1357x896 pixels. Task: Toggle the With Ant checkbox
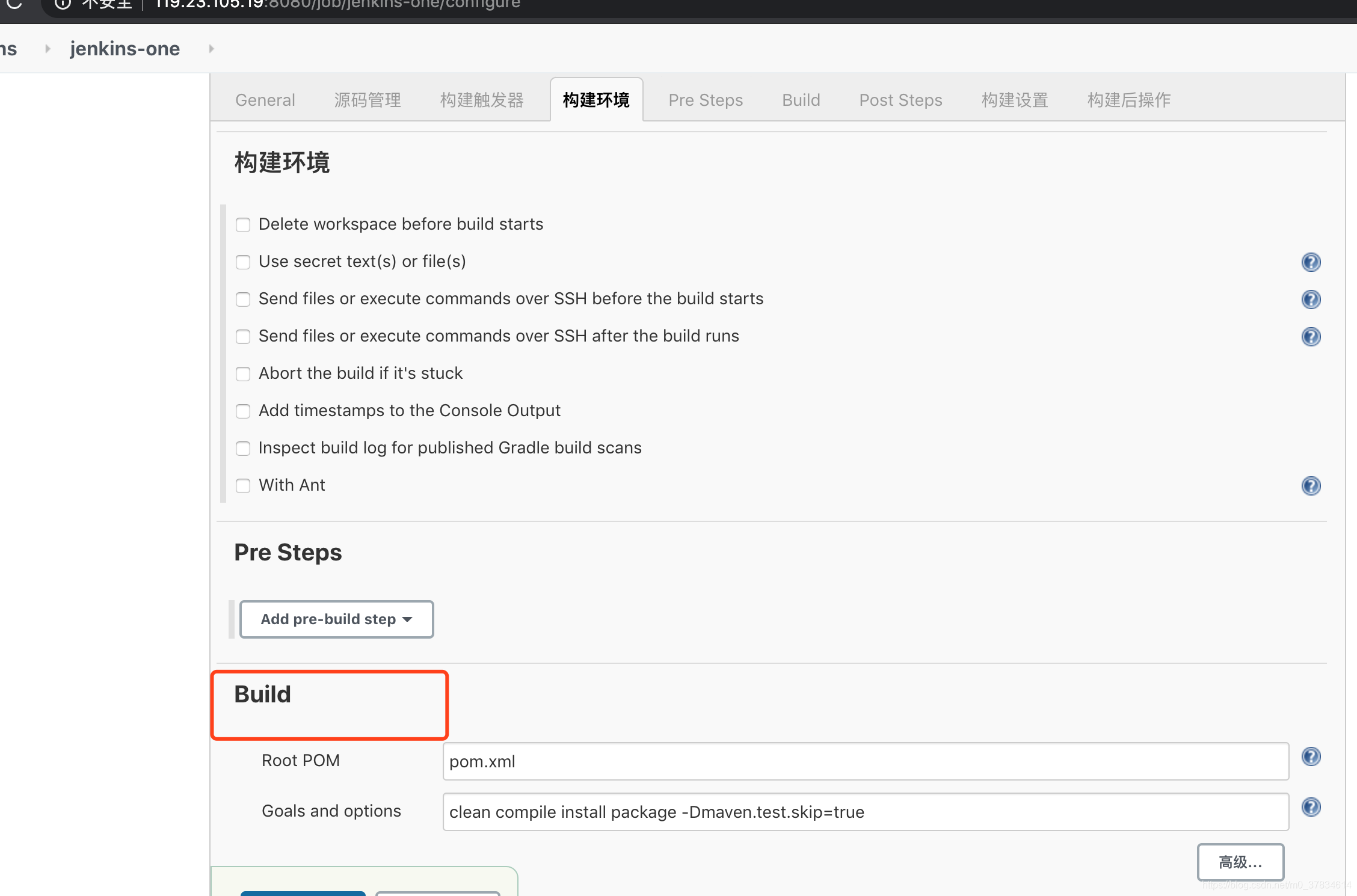243,486
